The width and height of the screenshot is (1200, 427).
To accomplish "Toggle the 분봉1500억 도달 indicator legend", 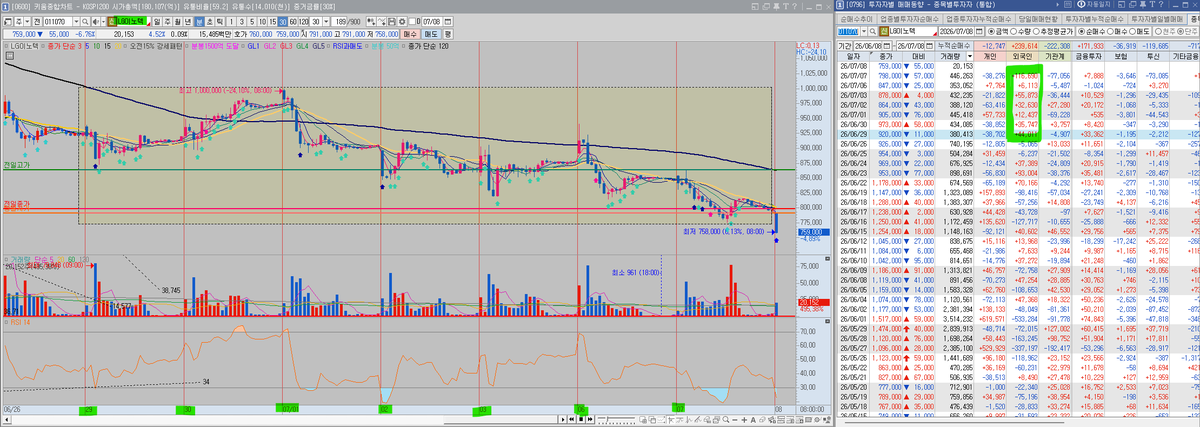I will coord(215,46).
